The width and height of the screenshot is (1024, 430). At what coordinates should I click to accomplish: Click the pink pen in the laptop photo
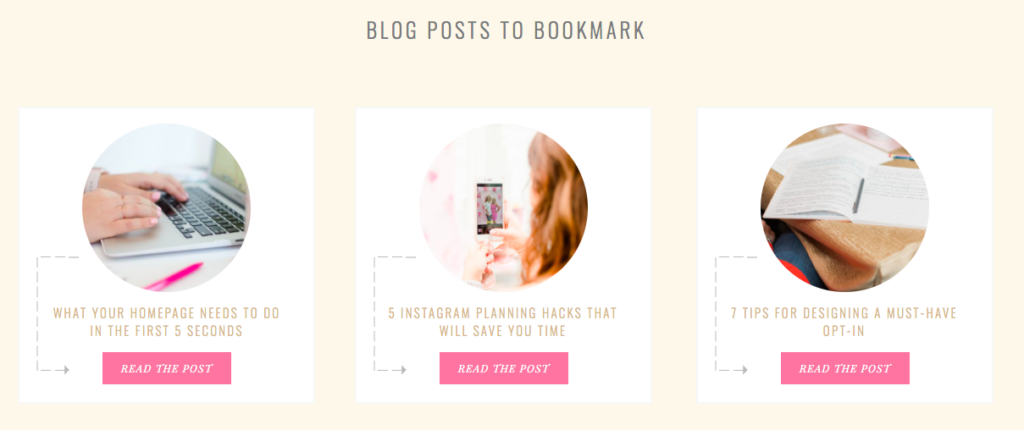tap(174, 276)
